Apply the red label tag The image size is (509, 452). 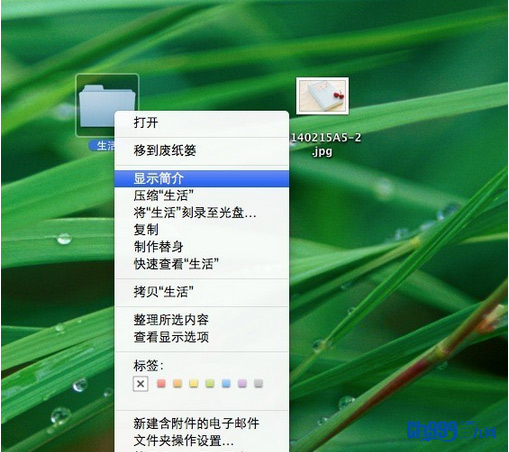point(161,384)
